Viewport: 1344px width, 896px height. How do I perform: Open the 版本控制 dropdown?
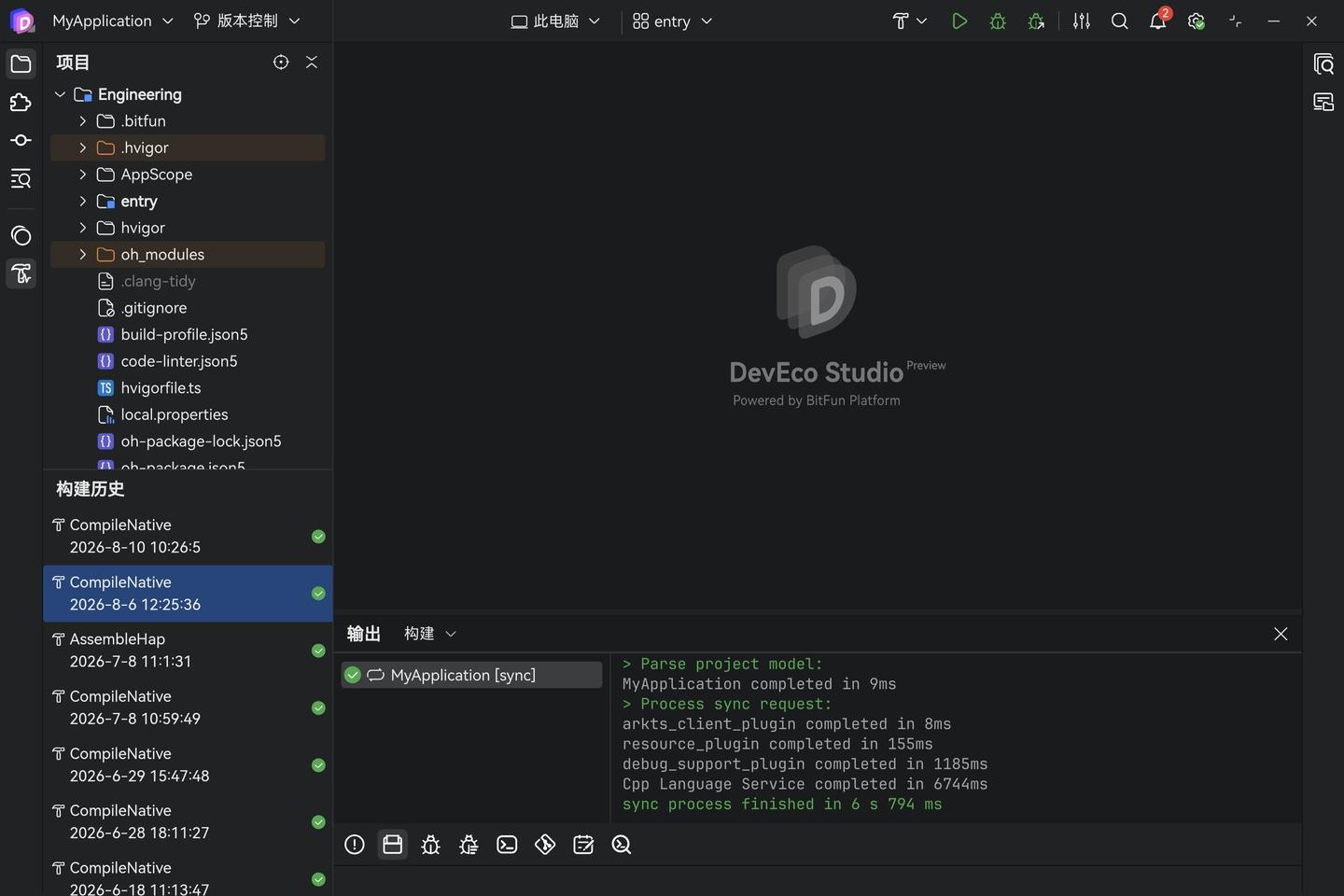pos(246,21)
